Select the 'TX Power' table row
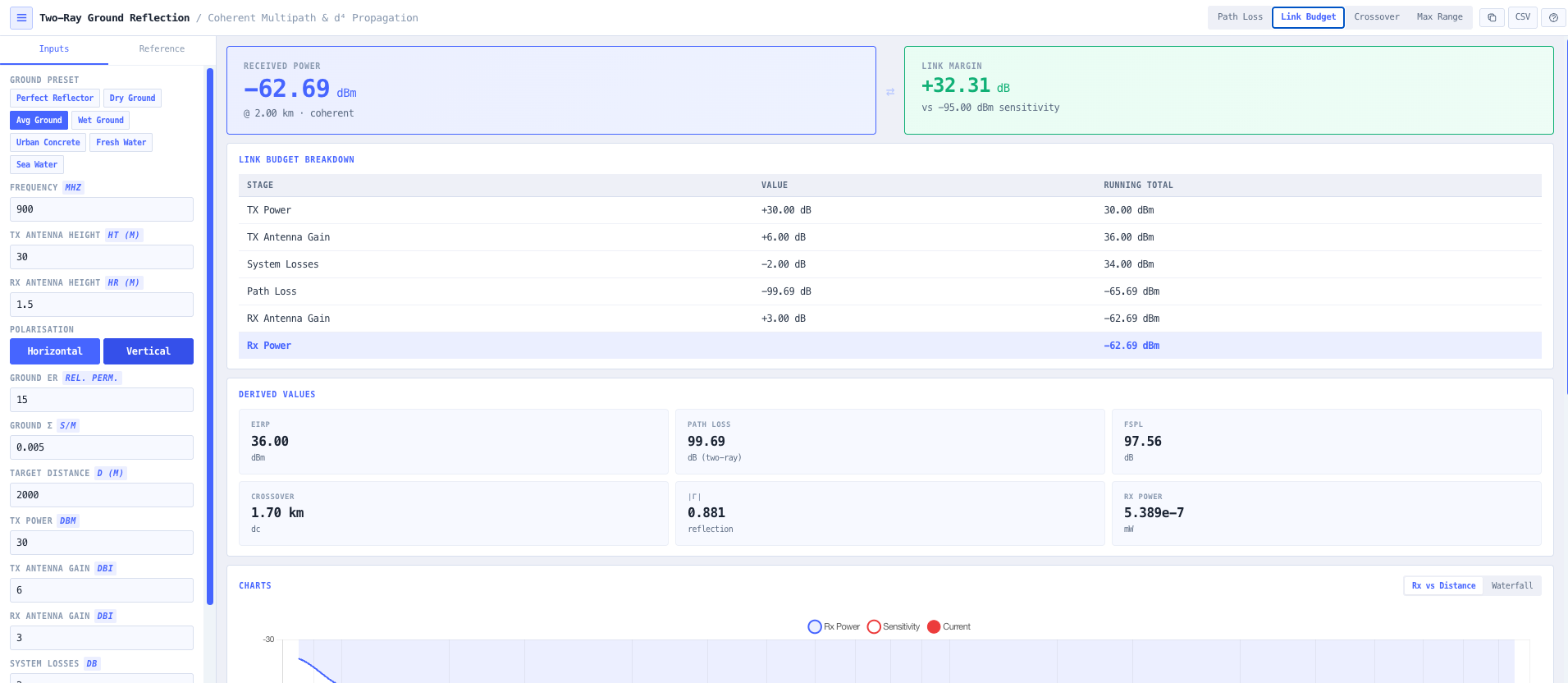 point(890,210)
